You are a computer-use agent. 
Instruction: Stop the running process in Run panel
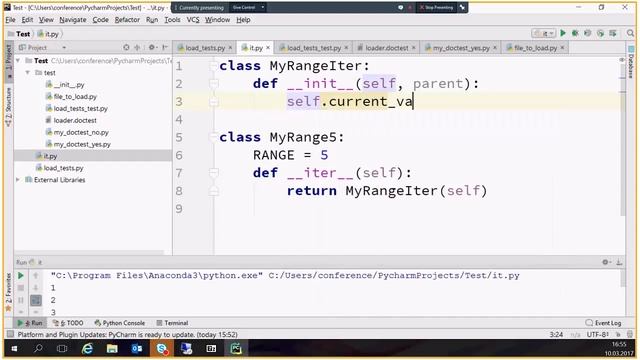[x=20, y=288]
